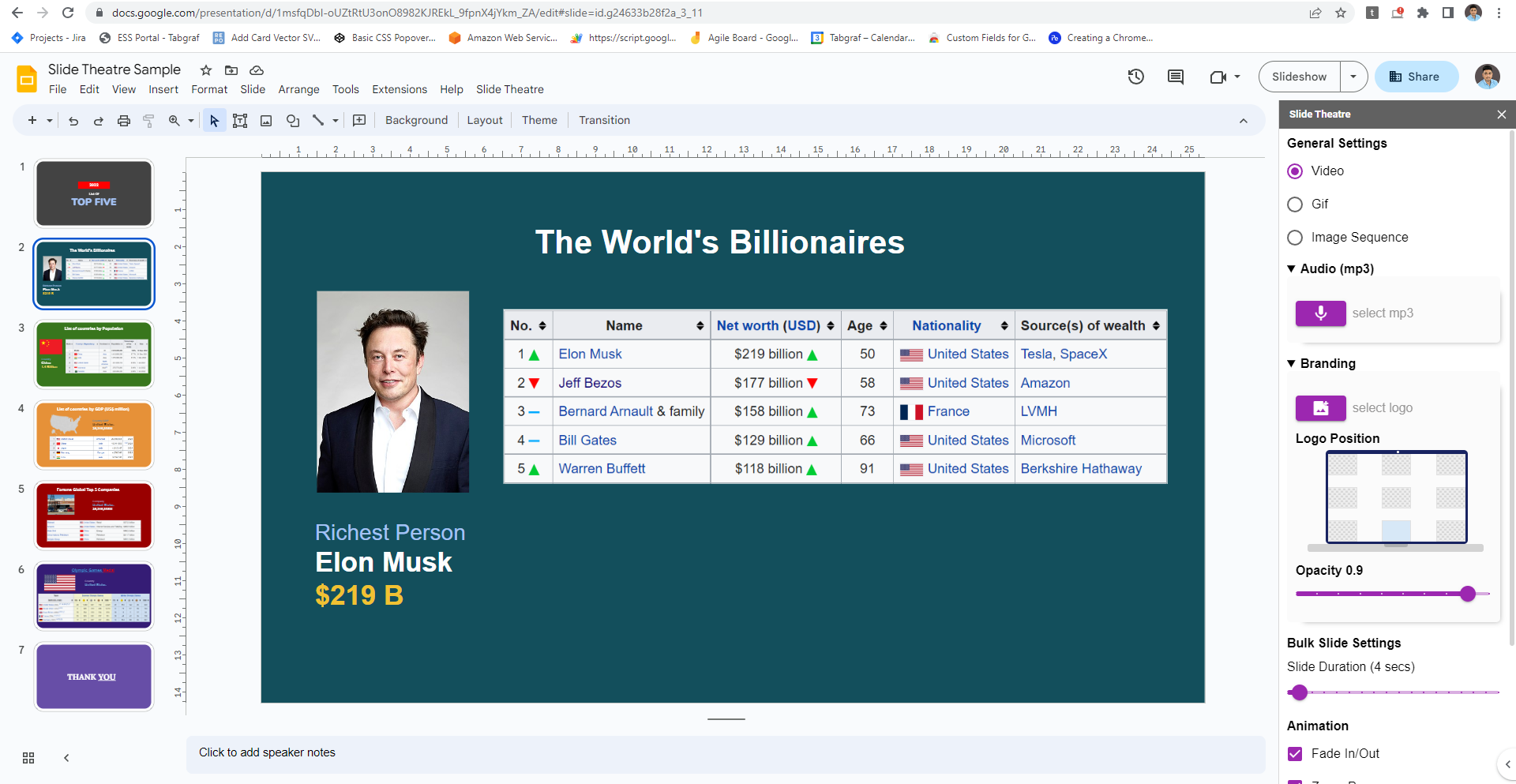
Task: Open the Slideshow options dropdown arrow
Action: (x=1353, y=77)
